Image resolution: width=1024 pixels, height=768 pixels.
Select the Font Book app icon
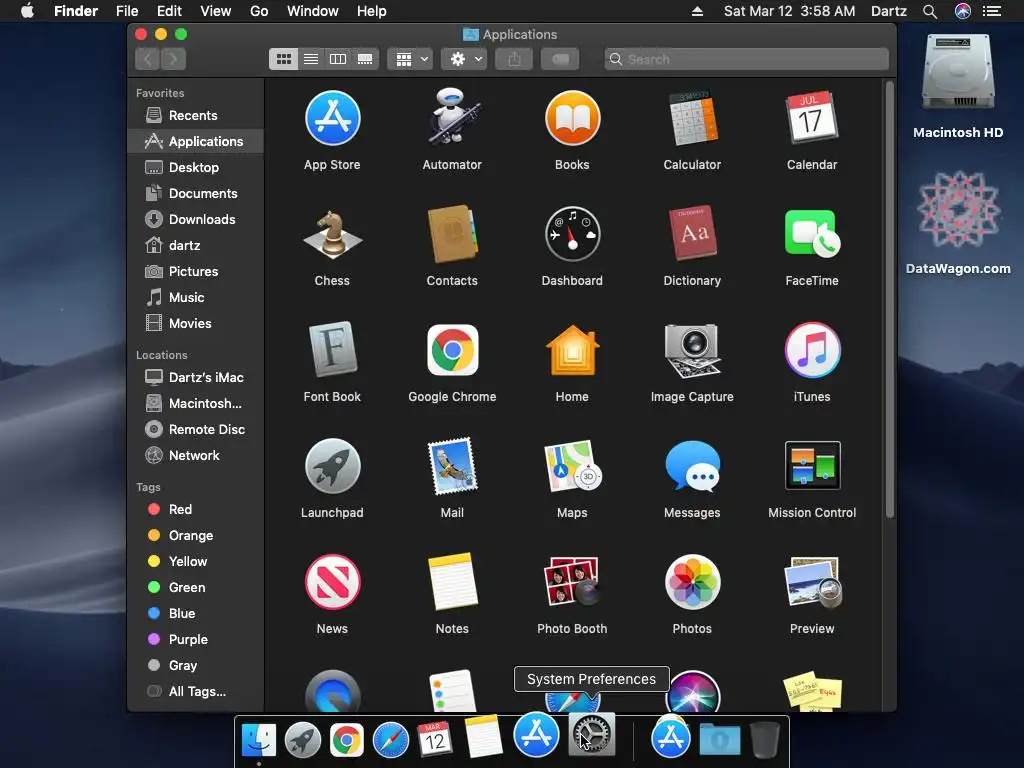tap(332, 349)
